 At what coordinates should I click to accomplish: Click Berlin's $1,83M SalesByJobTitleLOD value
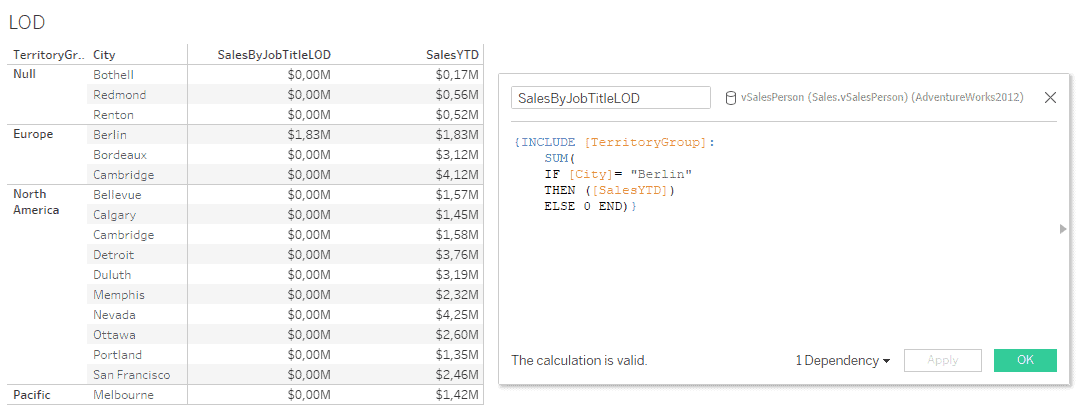click(308, 134)
